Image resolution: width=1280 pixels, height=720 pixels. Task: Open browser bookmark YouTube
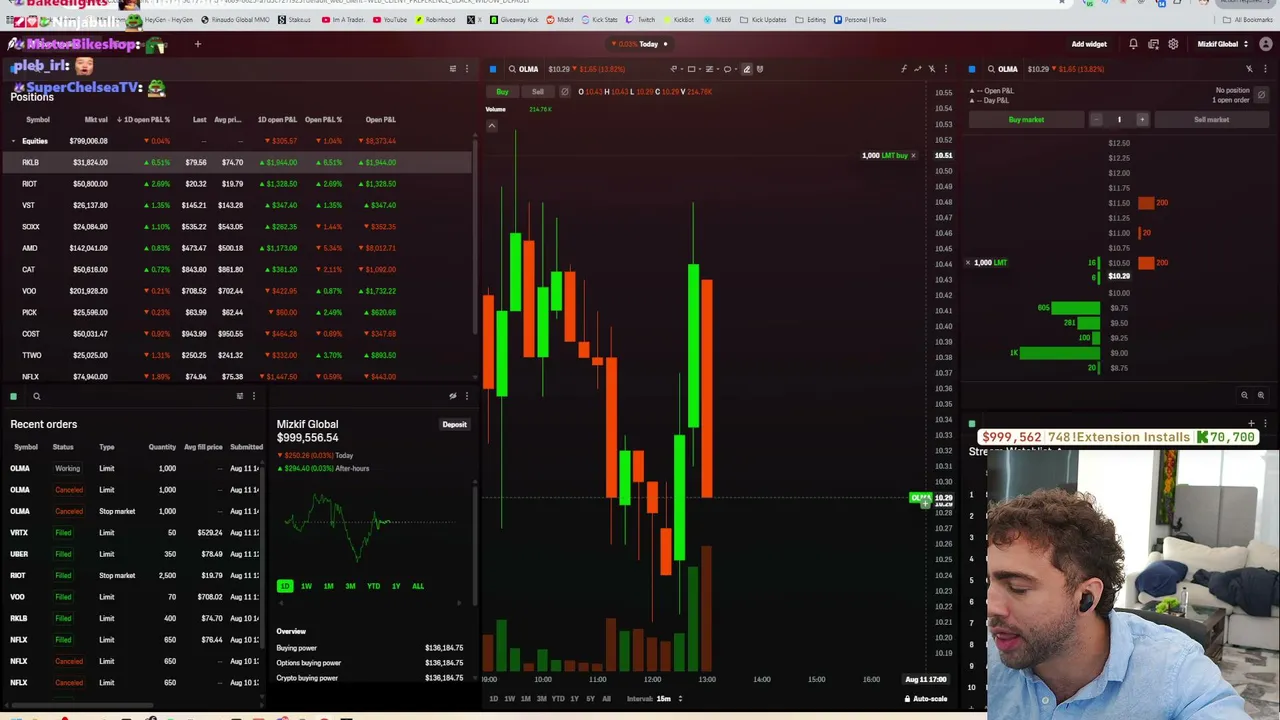(x=390, y=20)
